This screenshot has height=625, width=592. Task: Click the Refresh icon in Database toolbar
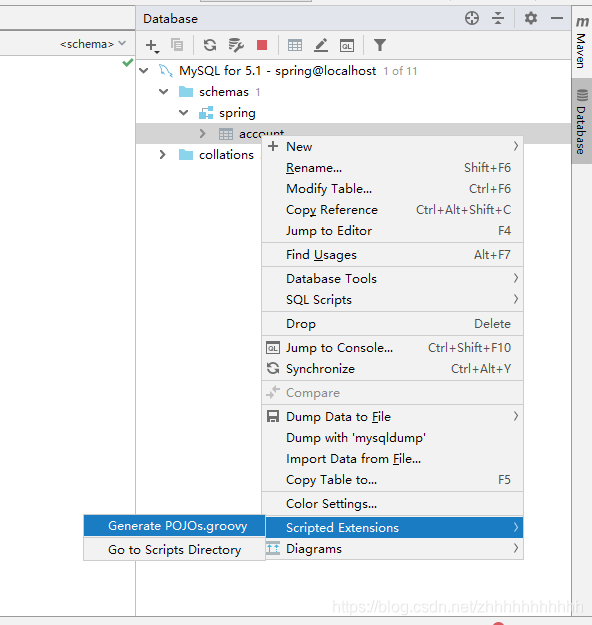tap(210, 45)
